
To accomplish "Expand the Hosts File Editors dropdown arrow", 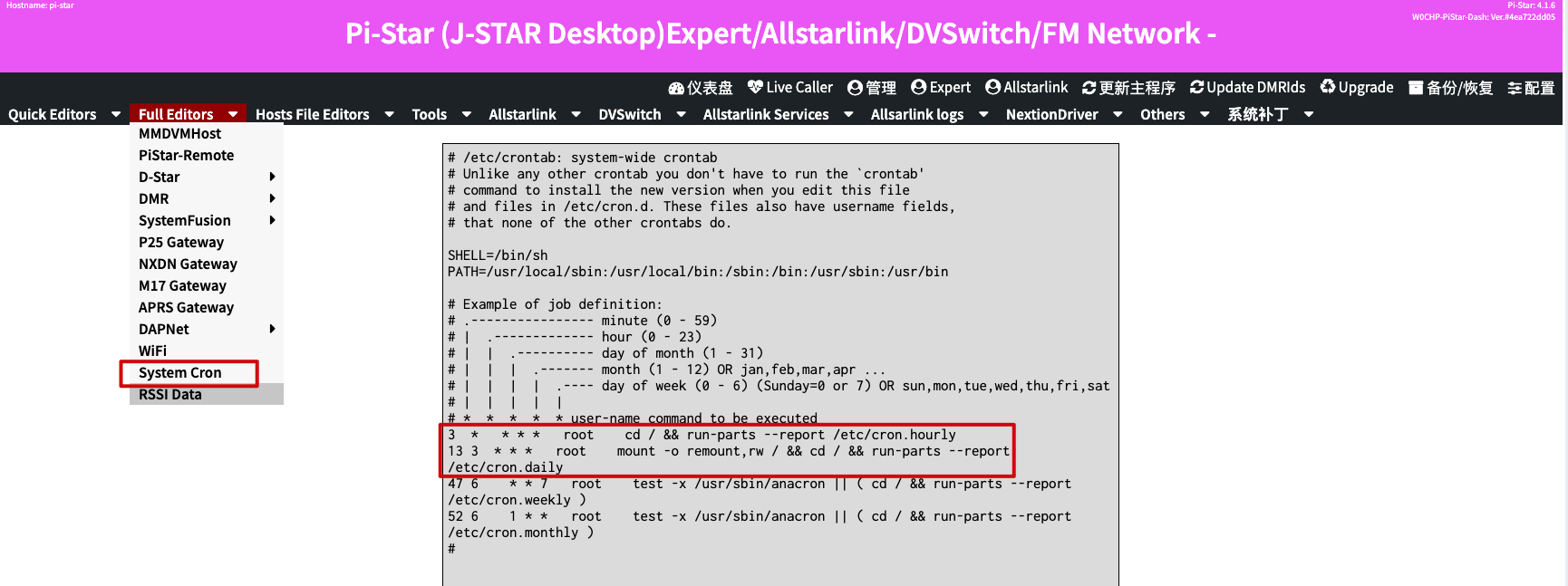I will (390, 114).
